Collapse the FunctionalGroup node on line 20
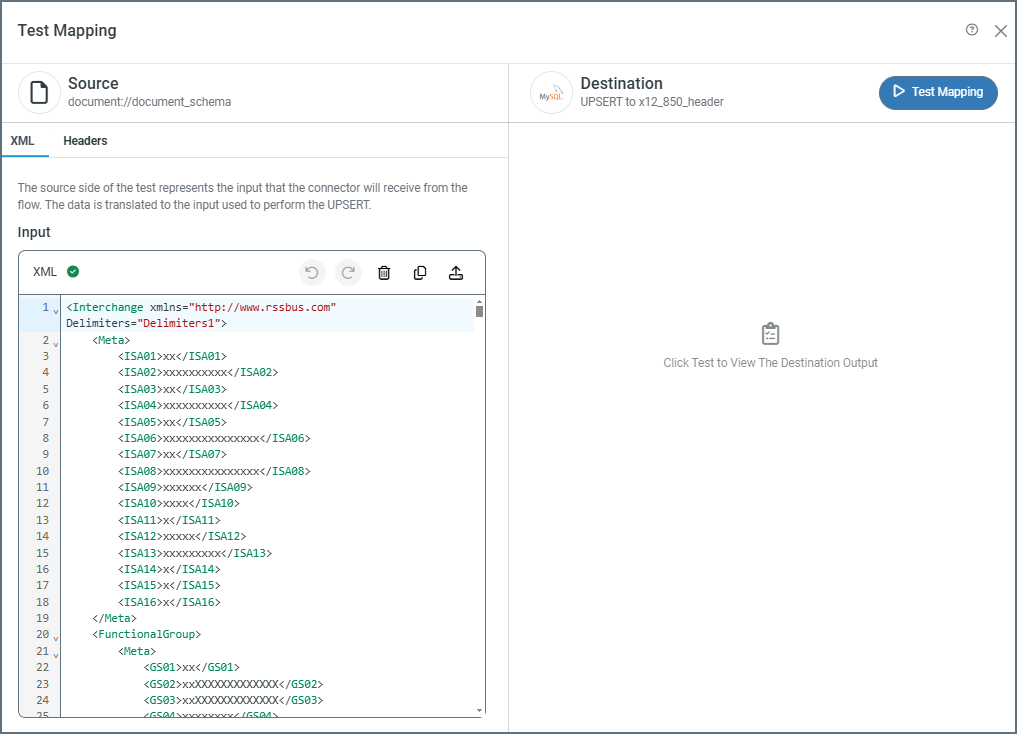 pyautogui.click(x=55, y=637)
